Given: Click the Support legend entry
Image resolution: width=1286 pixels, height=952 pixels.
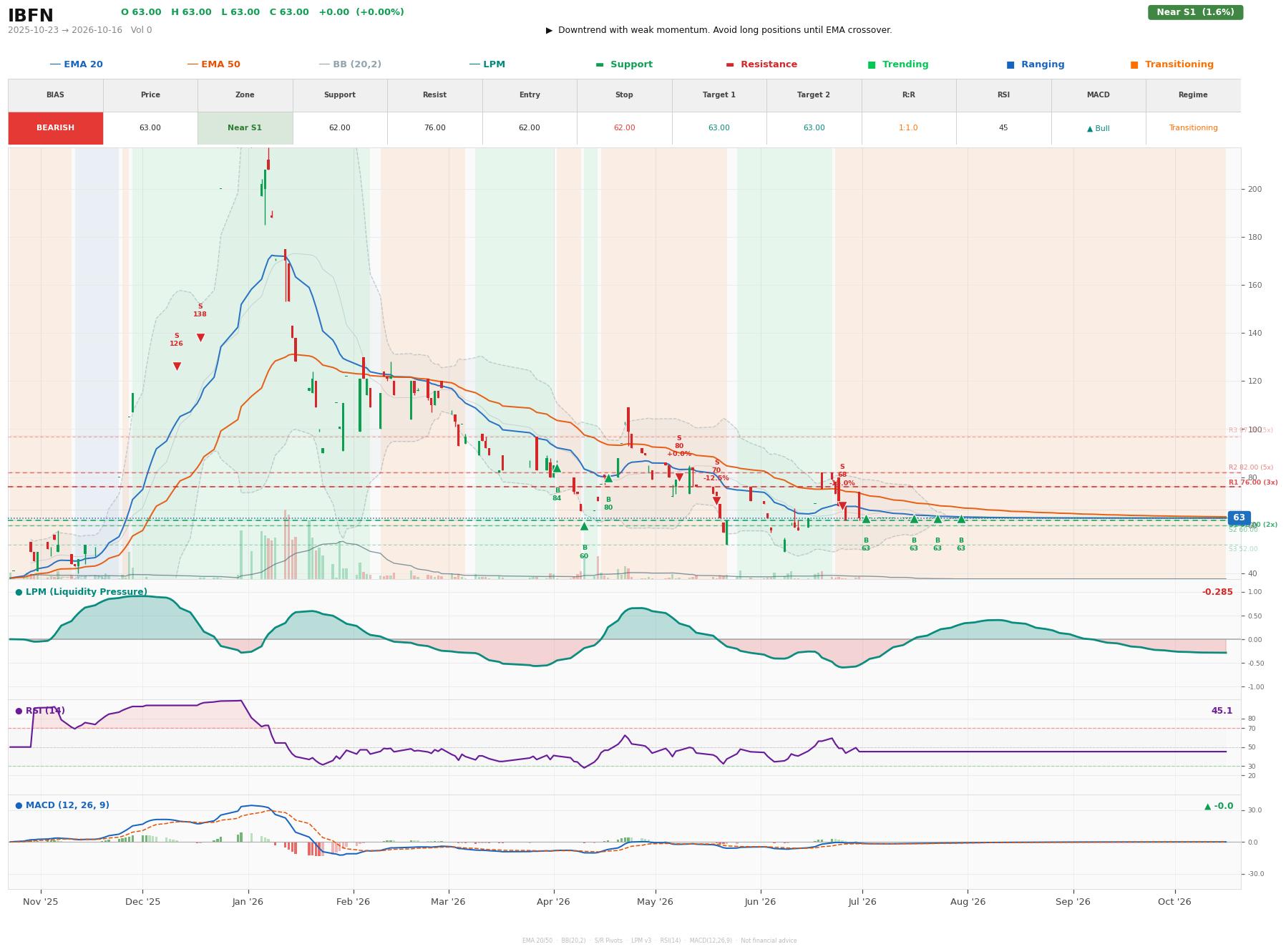Looking at the screenshot, I should (624, 64).
